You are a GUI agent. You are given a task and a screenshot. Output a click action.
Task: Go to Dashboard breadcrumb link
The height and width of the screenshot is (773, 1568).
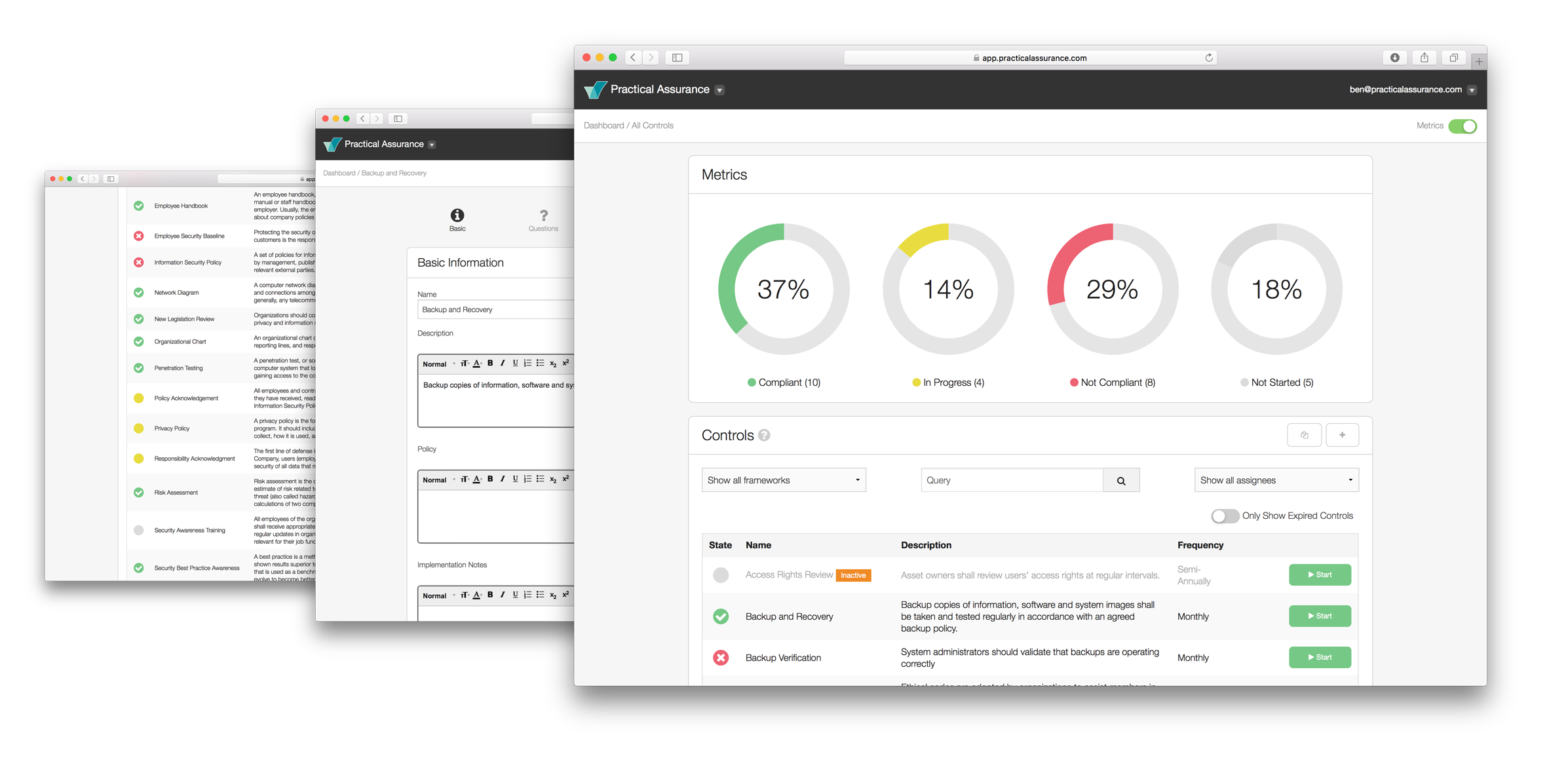[x=603, y=126]
